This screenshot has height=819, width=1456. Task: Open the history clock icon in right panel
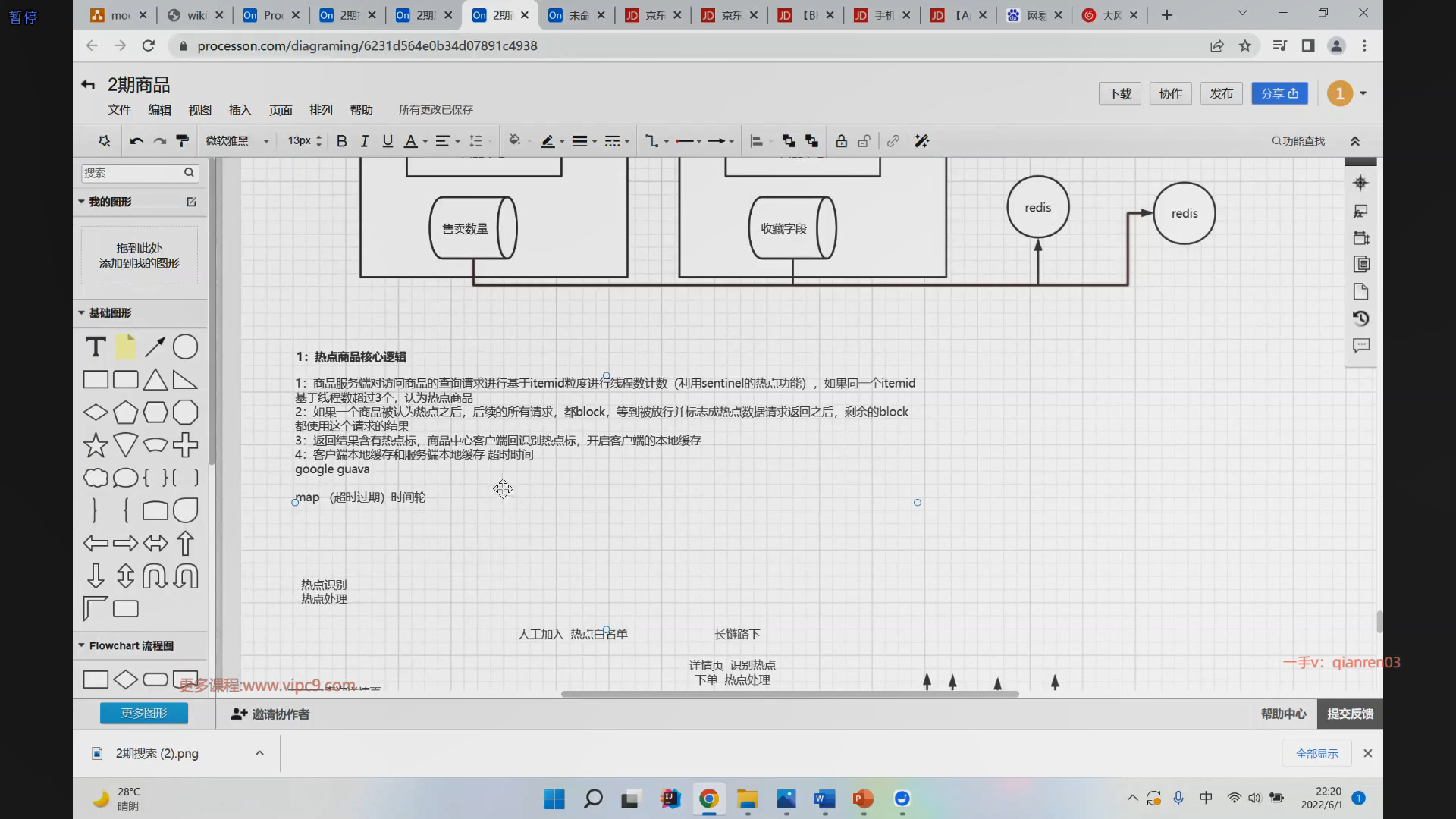1361,318
